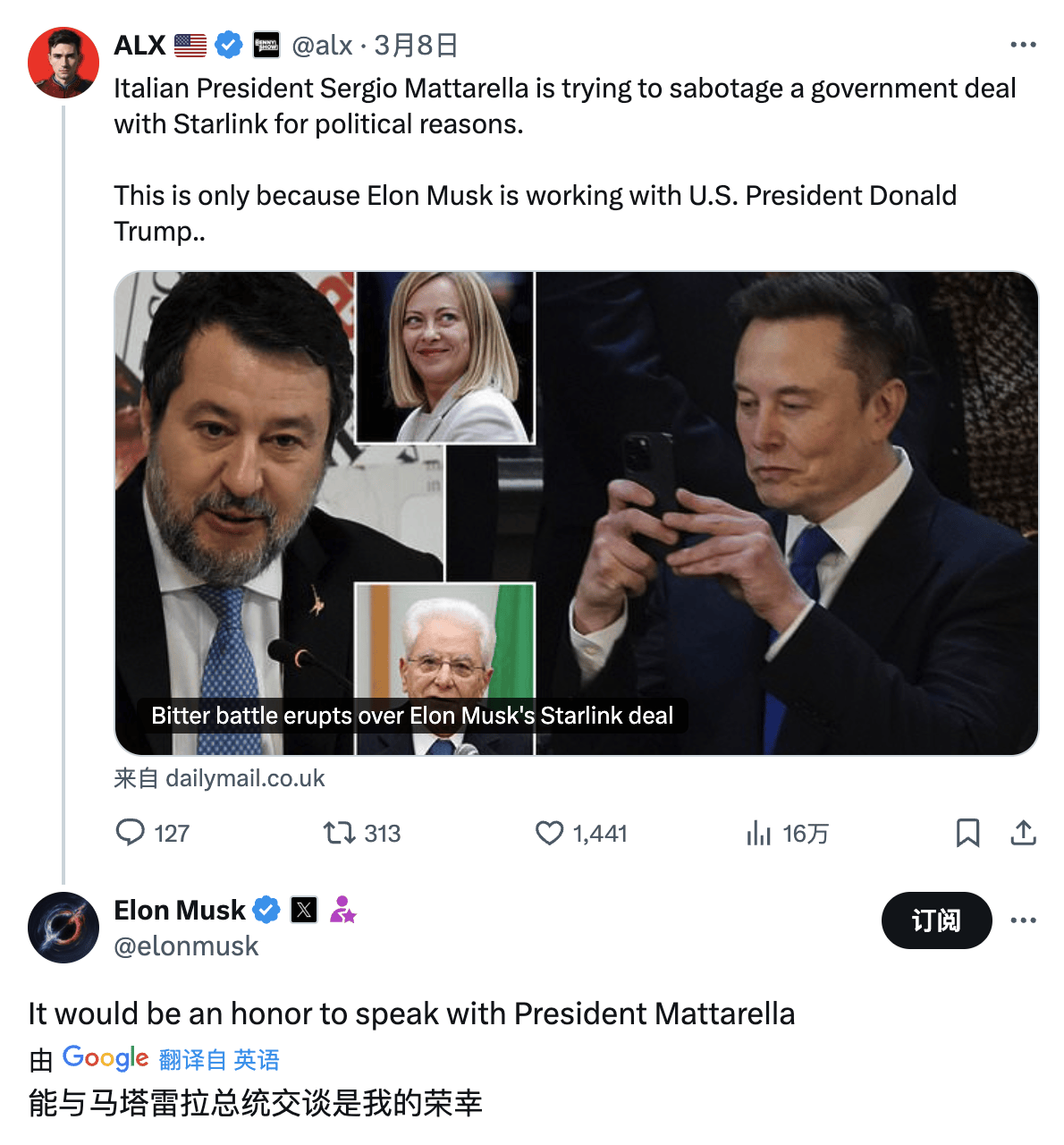Click the @elonmusk handle

tap(186, 946)
